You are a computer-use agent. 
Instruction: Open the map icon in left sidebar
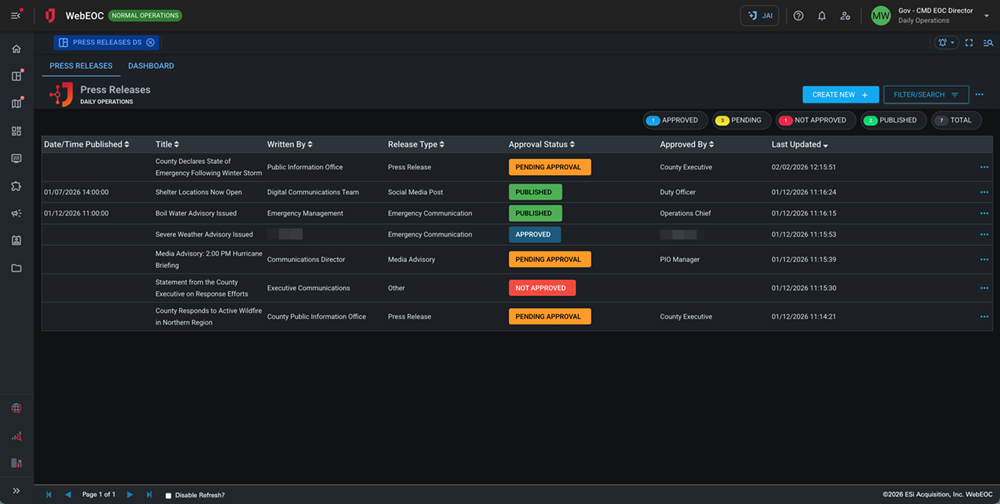click(x=16, y=103)
